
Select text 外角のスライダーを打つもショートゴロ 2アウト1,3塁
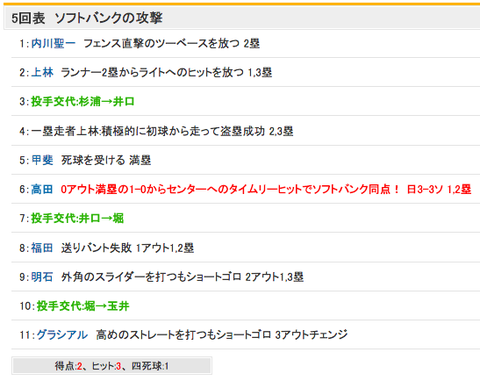coord(182,277)
